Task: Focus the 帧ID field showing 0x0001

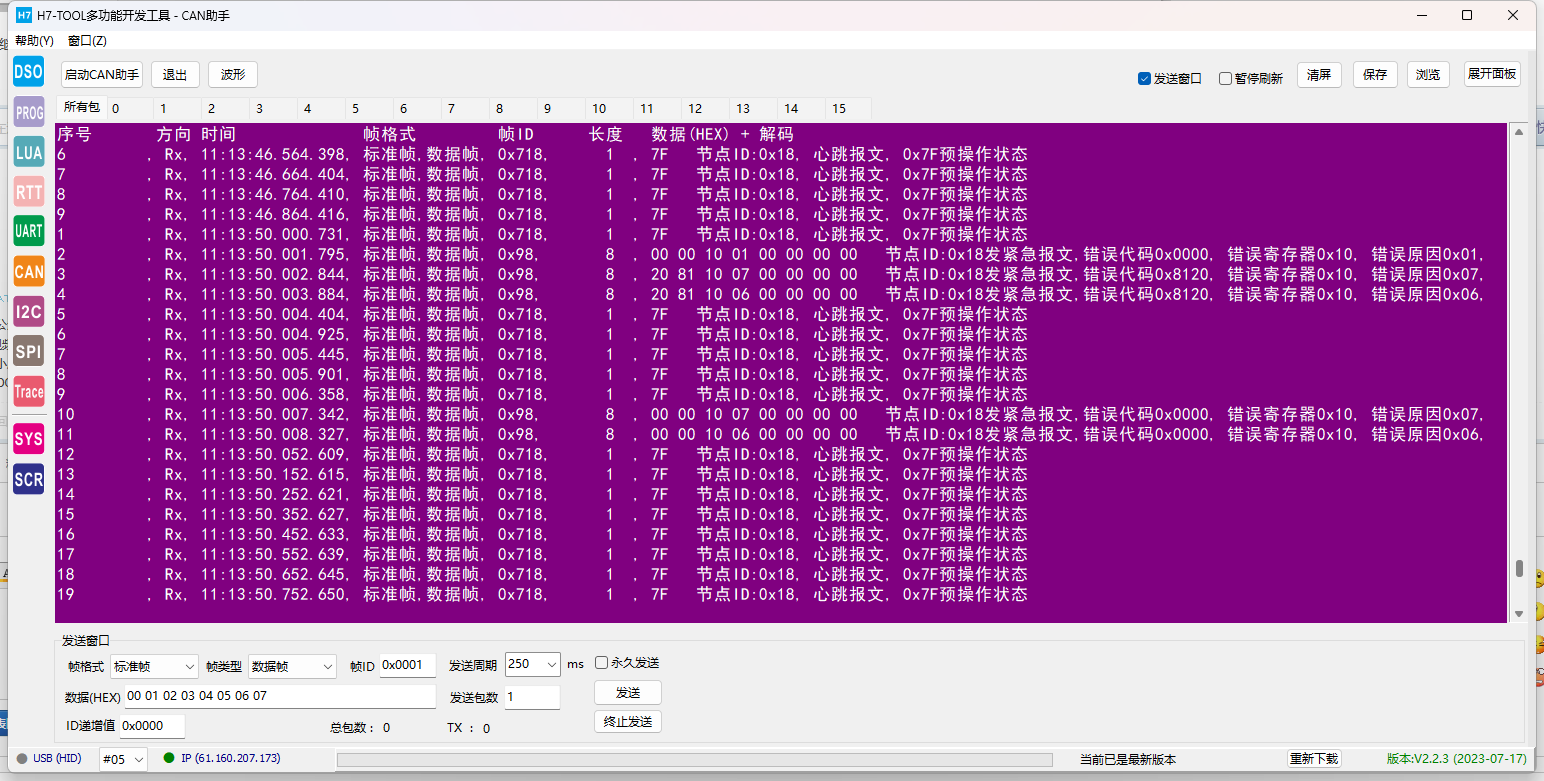Action: (408, 665)
